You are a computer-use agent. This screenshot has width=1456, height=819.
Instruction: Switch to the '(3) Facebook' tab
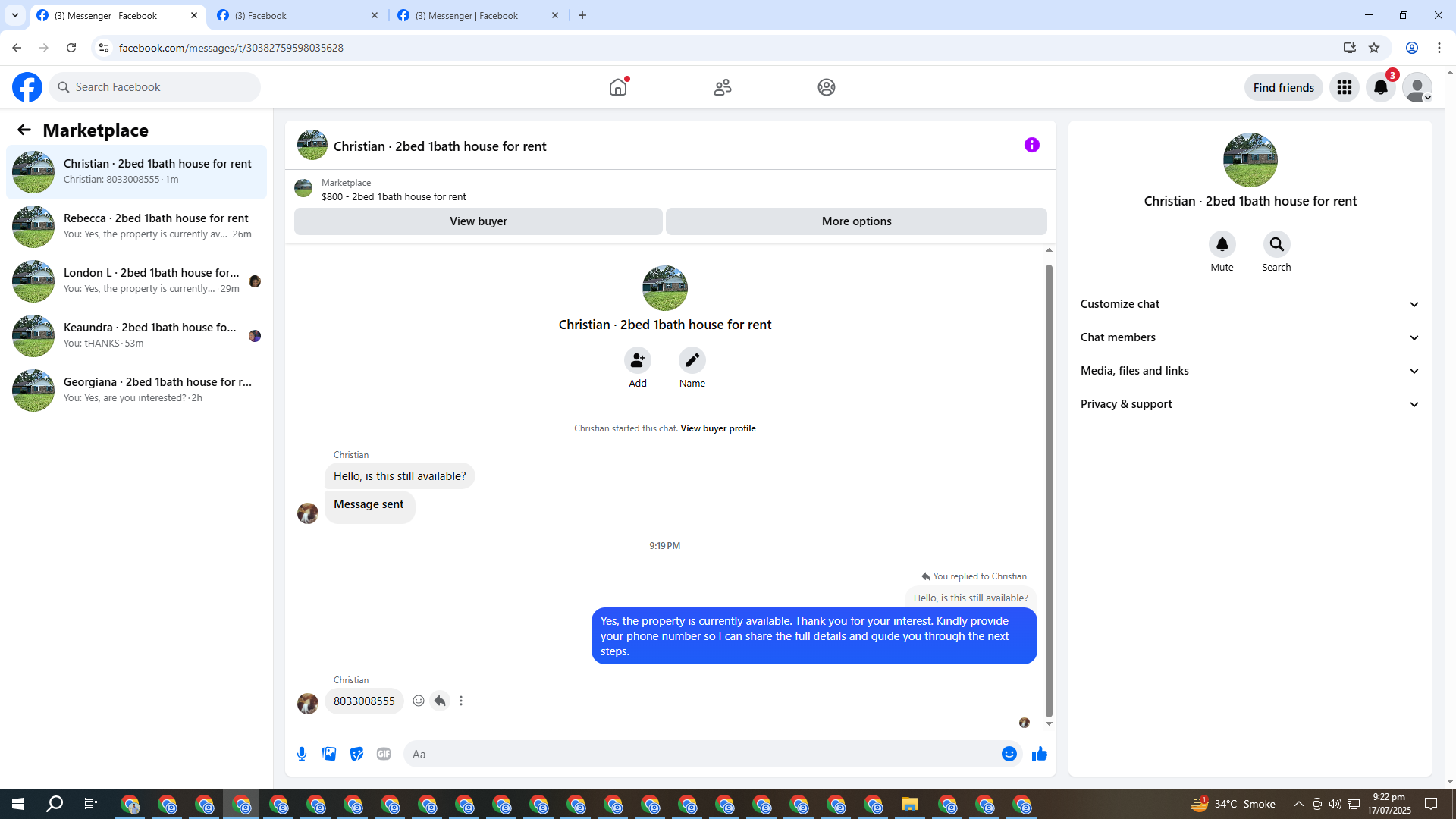297,15
